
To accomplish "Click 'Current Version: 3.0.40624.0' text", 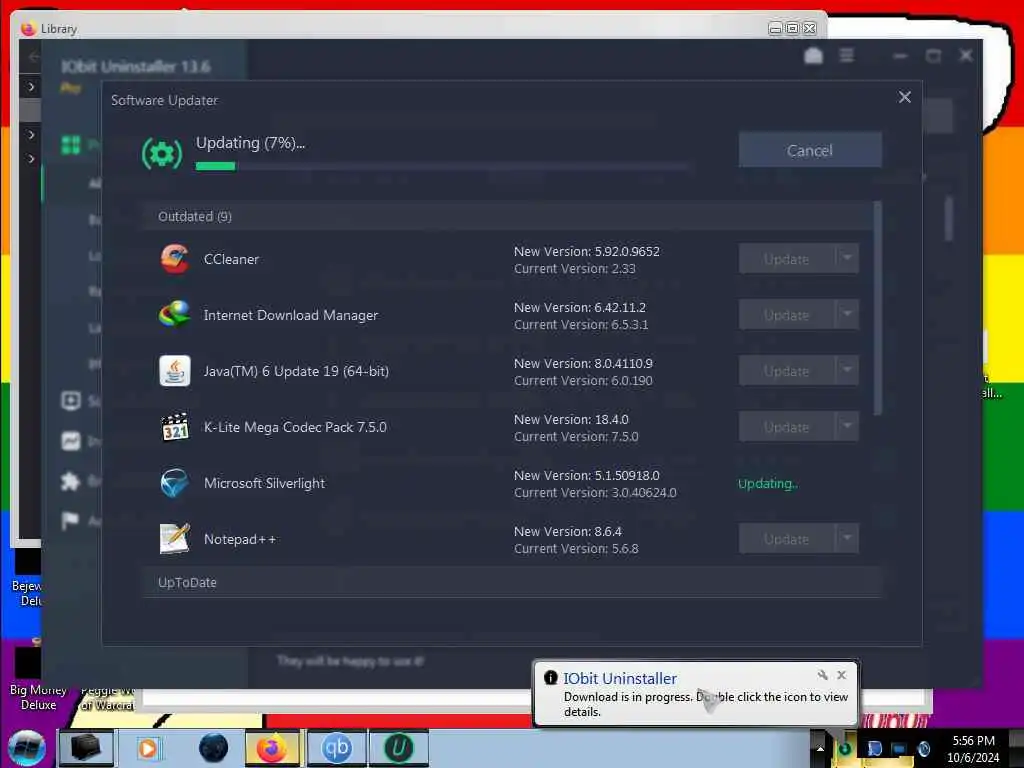I will click(x=595, y=492).
